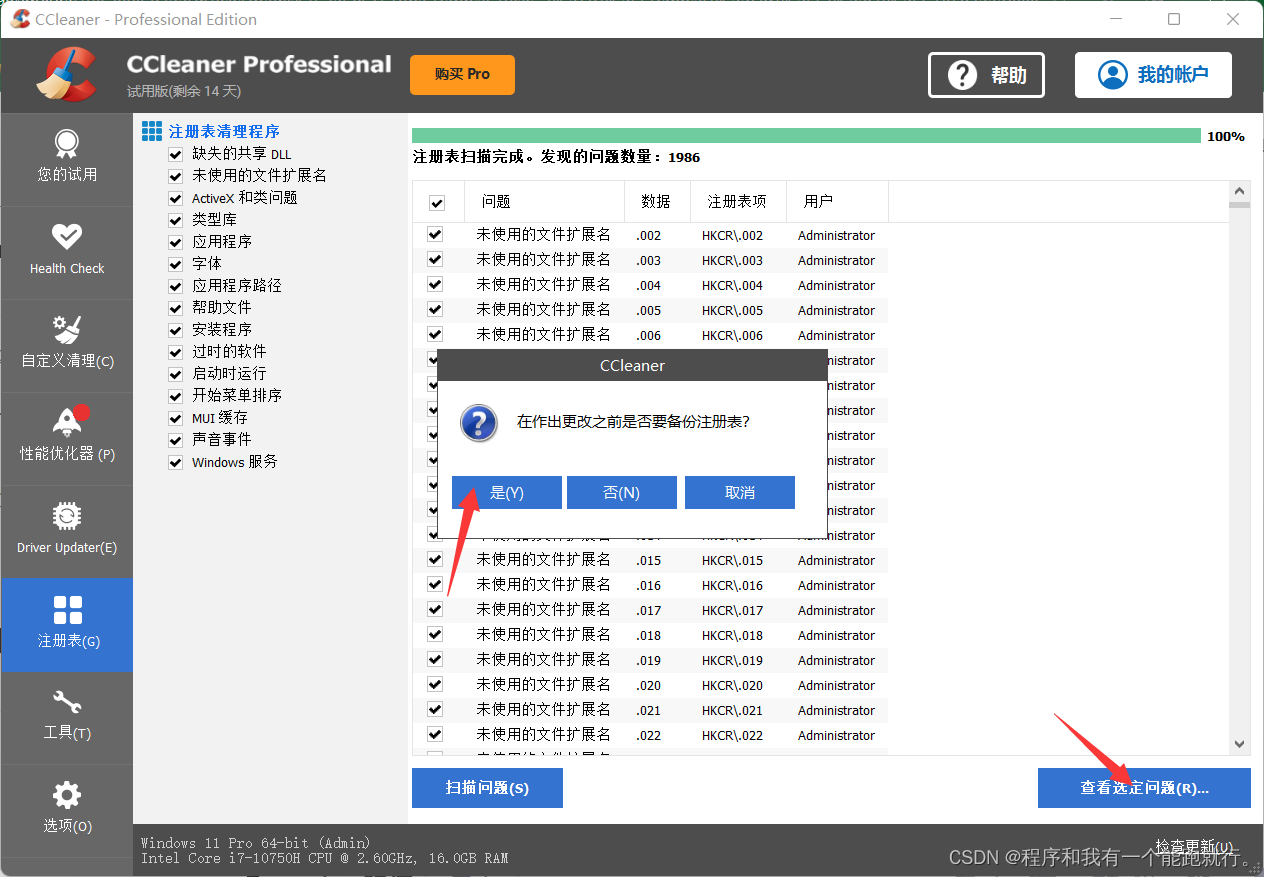Uncheck the 缺失的共享 DLL option
The image size is (1264, 877).
coord(175,153)
